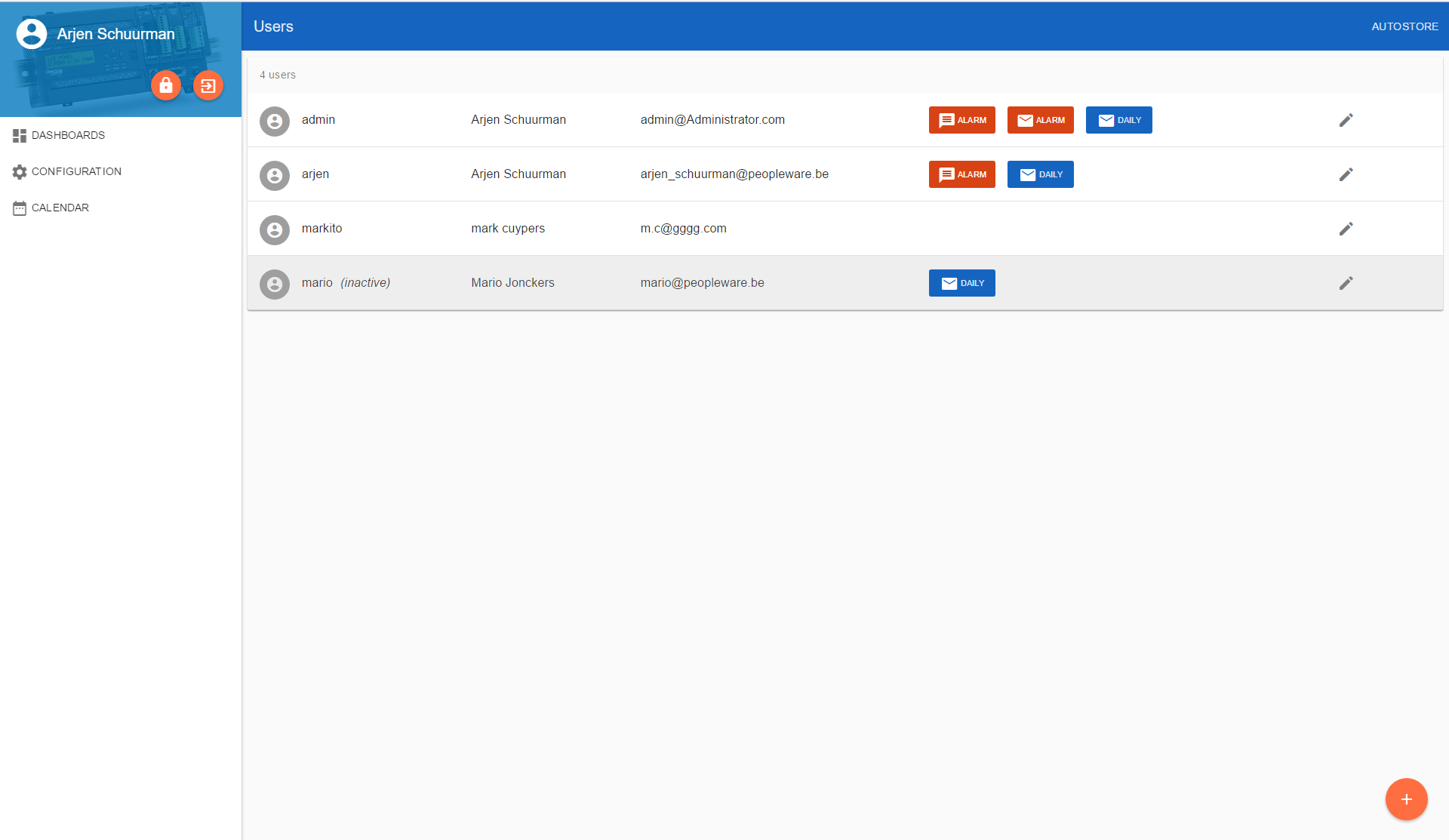Edit the arjen user with pencil icon
Screen dimensions: 1449x840
[x=1346, y=174]
